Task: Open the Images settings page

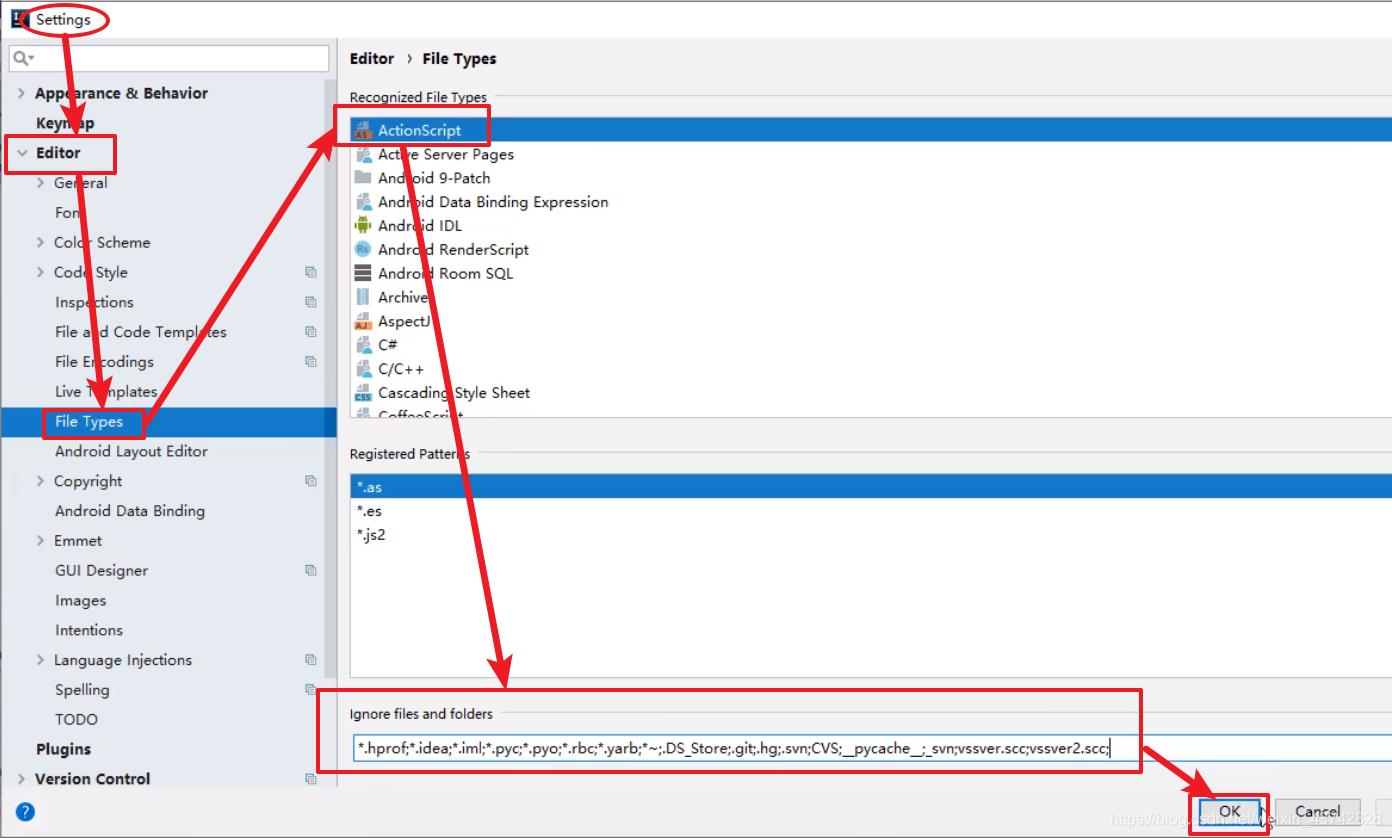Action: click(80, 600)
